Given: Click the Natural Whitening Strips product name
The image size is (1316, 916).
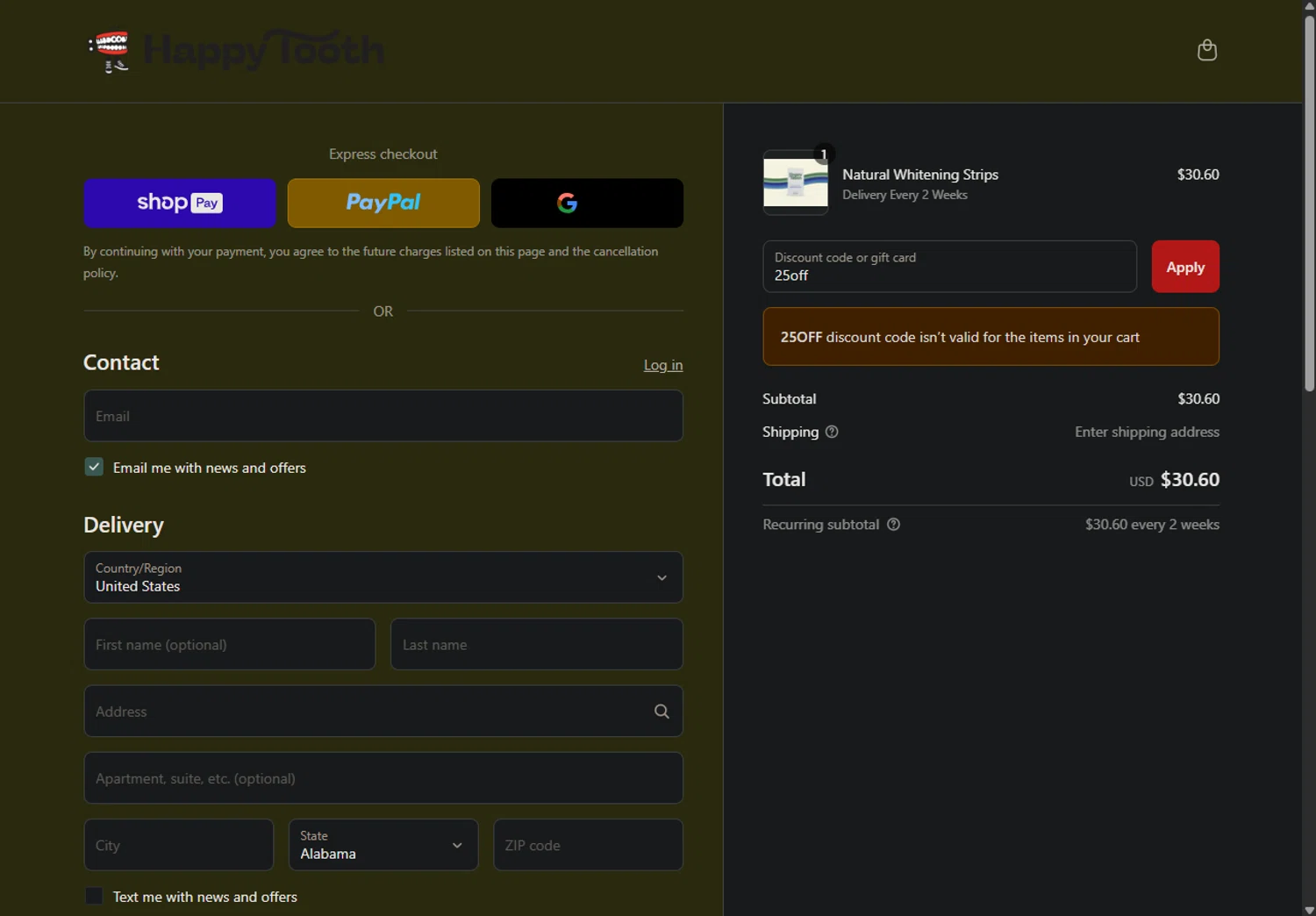Looking at the screenshot, I should click(920, 175).
